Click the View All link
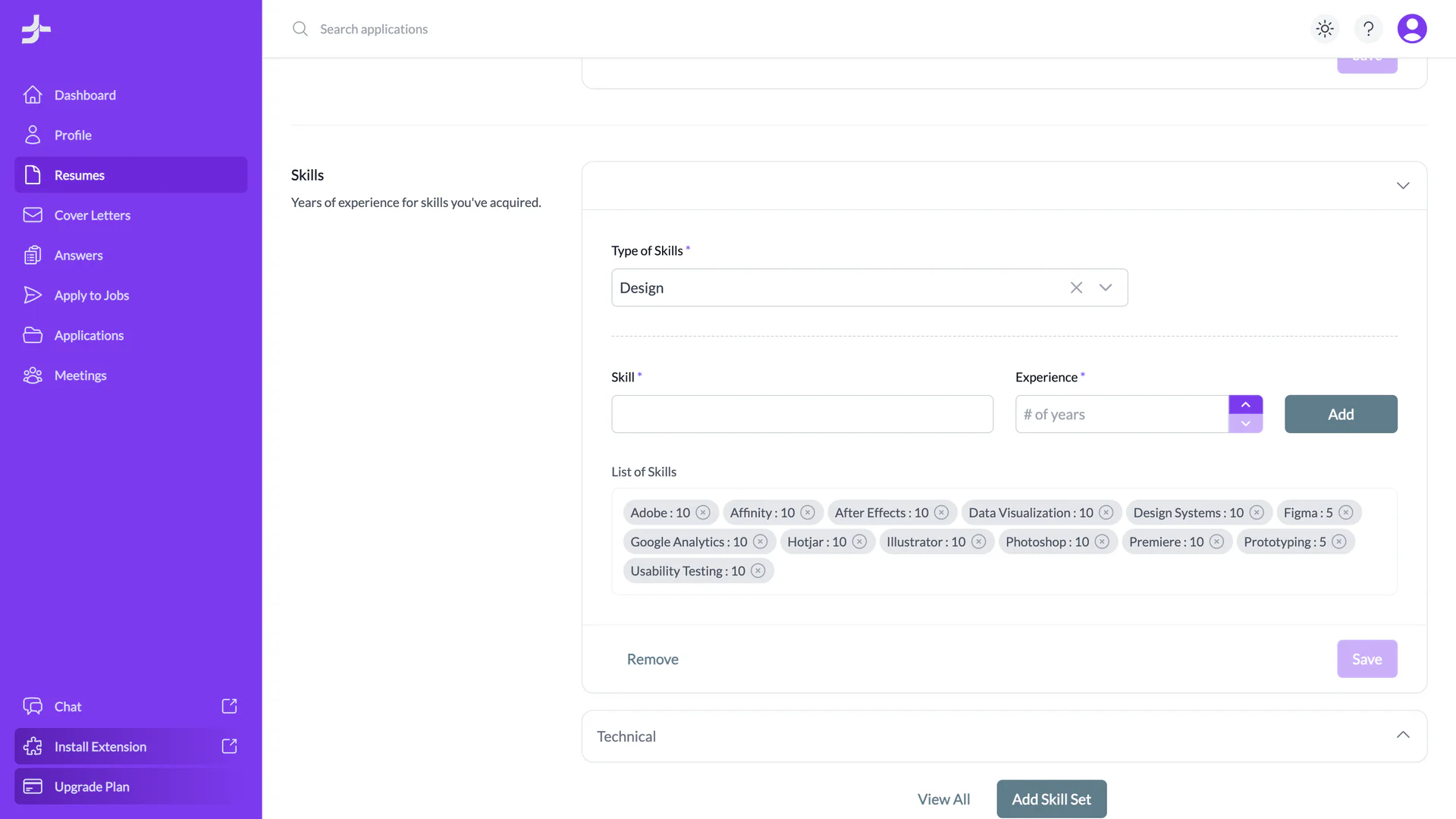 point(943,799)
